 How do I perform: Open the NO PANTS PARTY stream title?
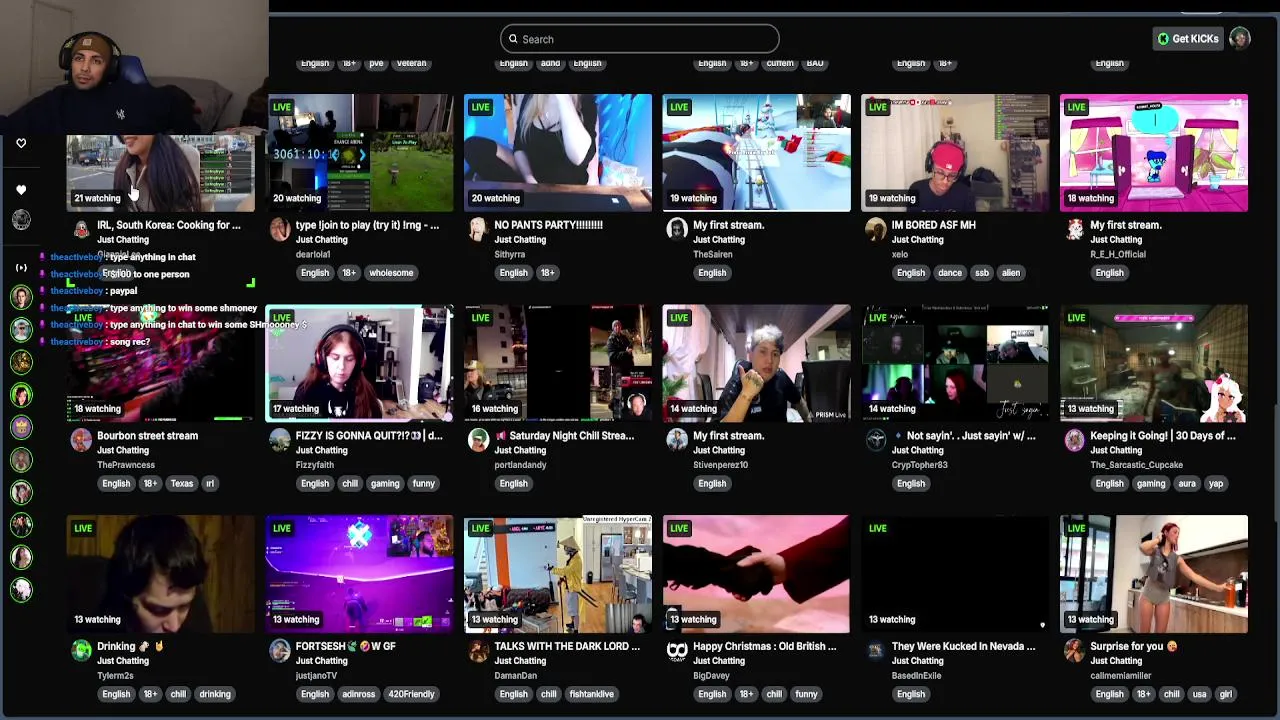[x=548, y=225]
